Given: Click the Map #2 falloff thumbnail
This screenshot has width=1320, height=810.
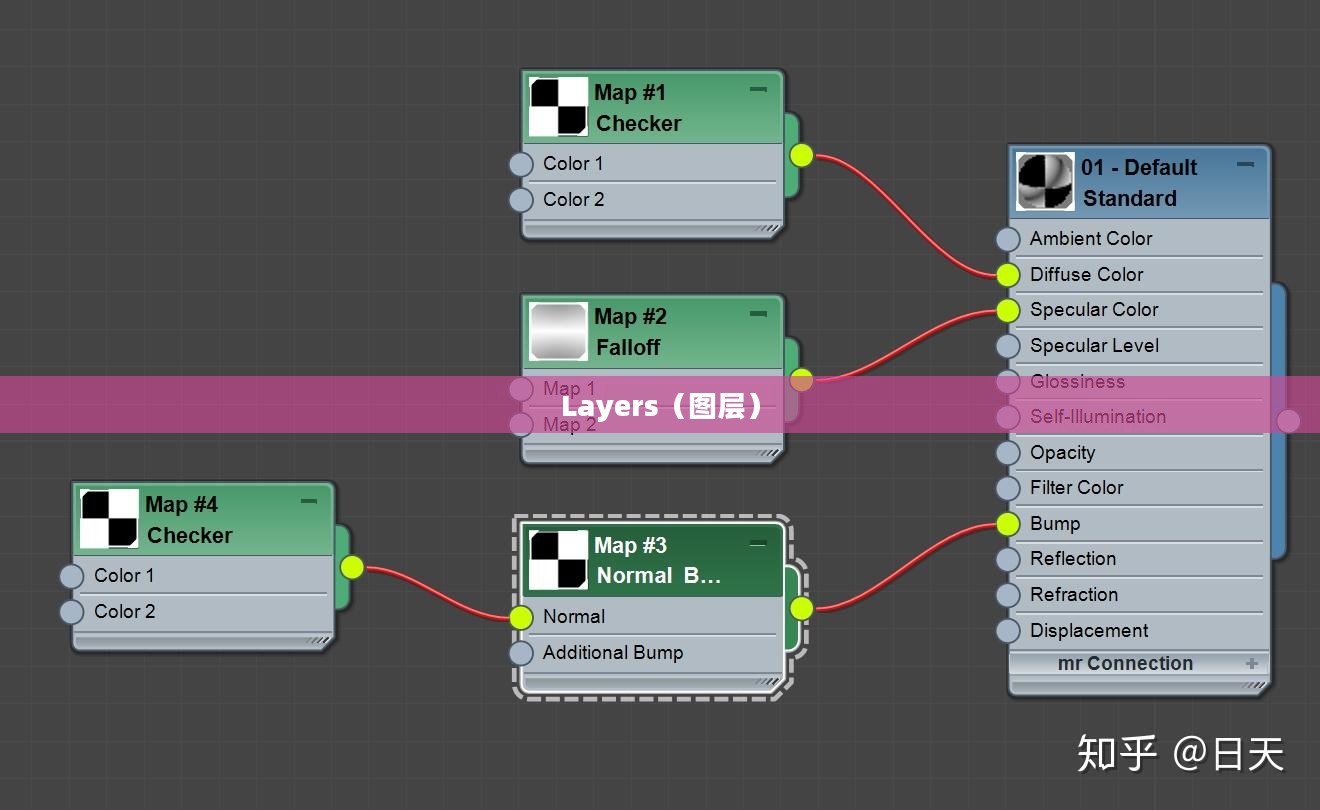Looking at the screenshot, I should 558,331.
